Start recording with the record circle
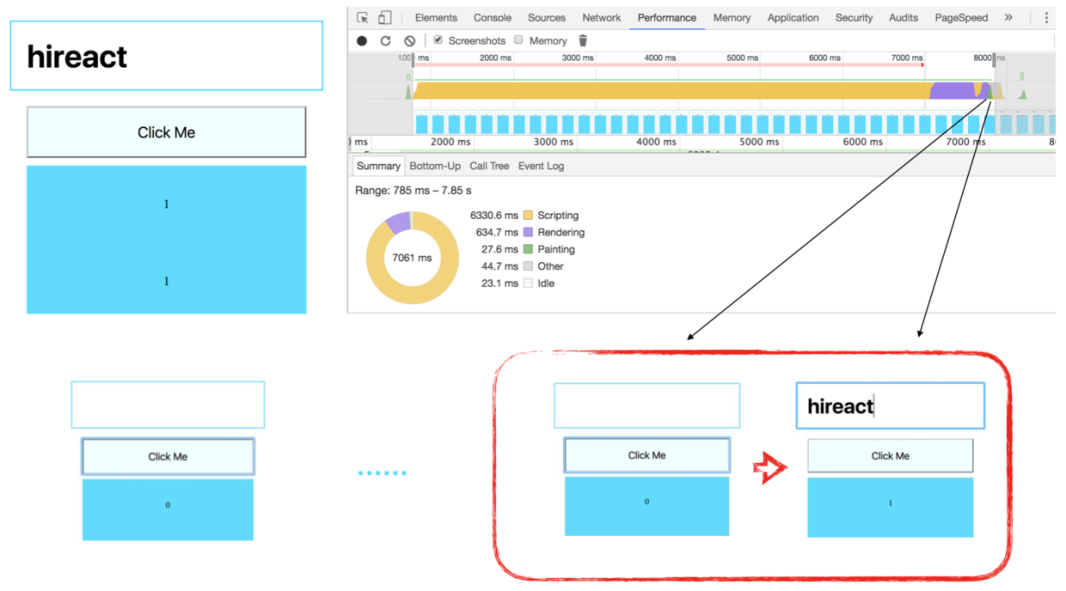1066x591 pixels. (362, 41)
